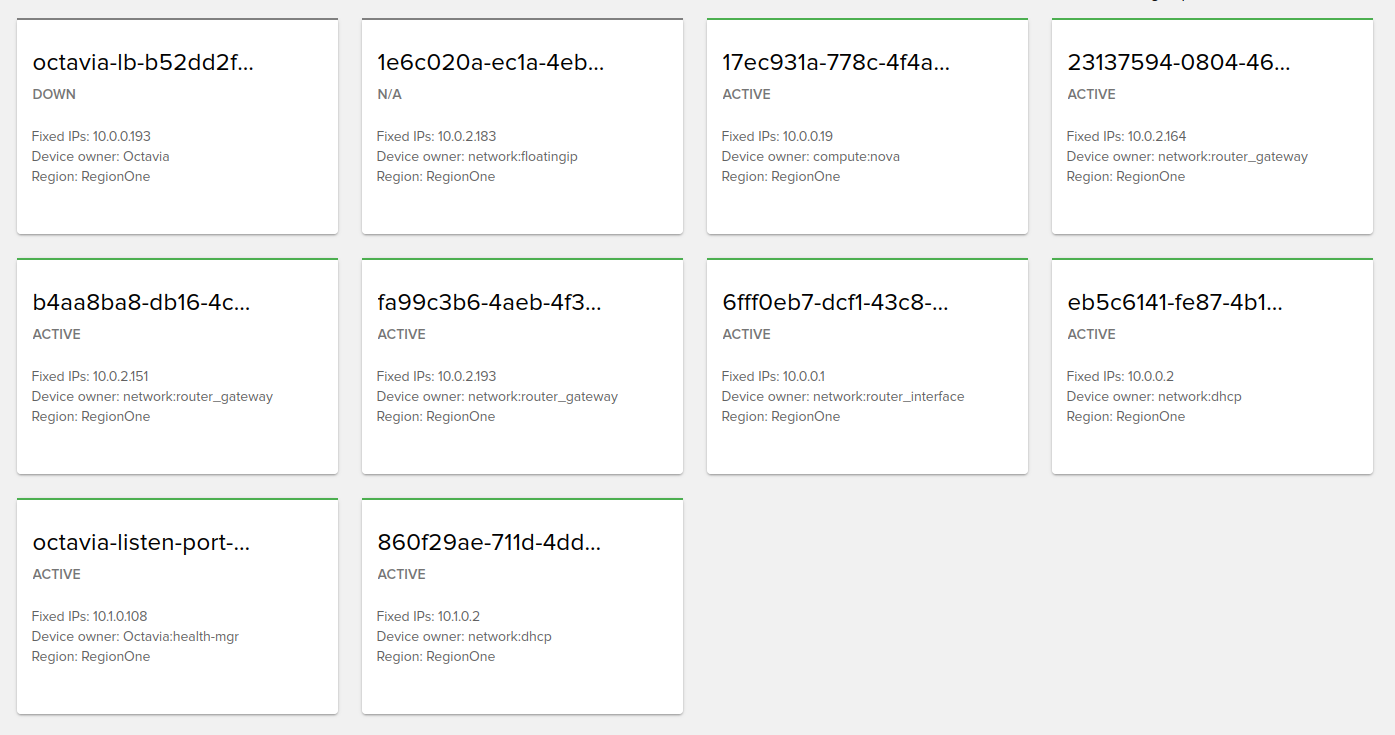The height and width of the screenshot is (735, 1395).
Task: Click fixed IP 10.0.2.183 on the floating IP port
Action: (437, 135)
